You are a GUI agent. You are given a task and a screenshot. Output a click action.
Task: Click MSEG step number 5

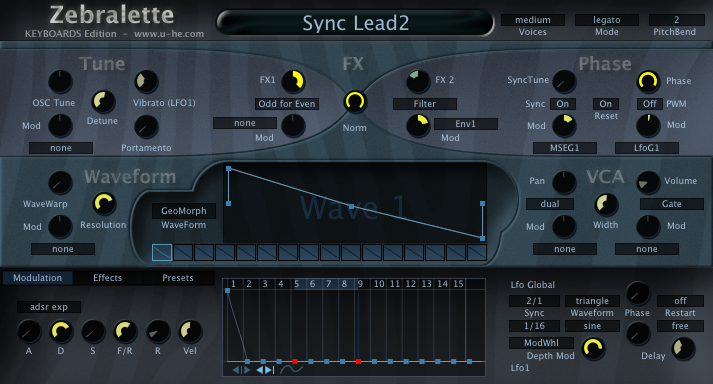coord(296,284)
